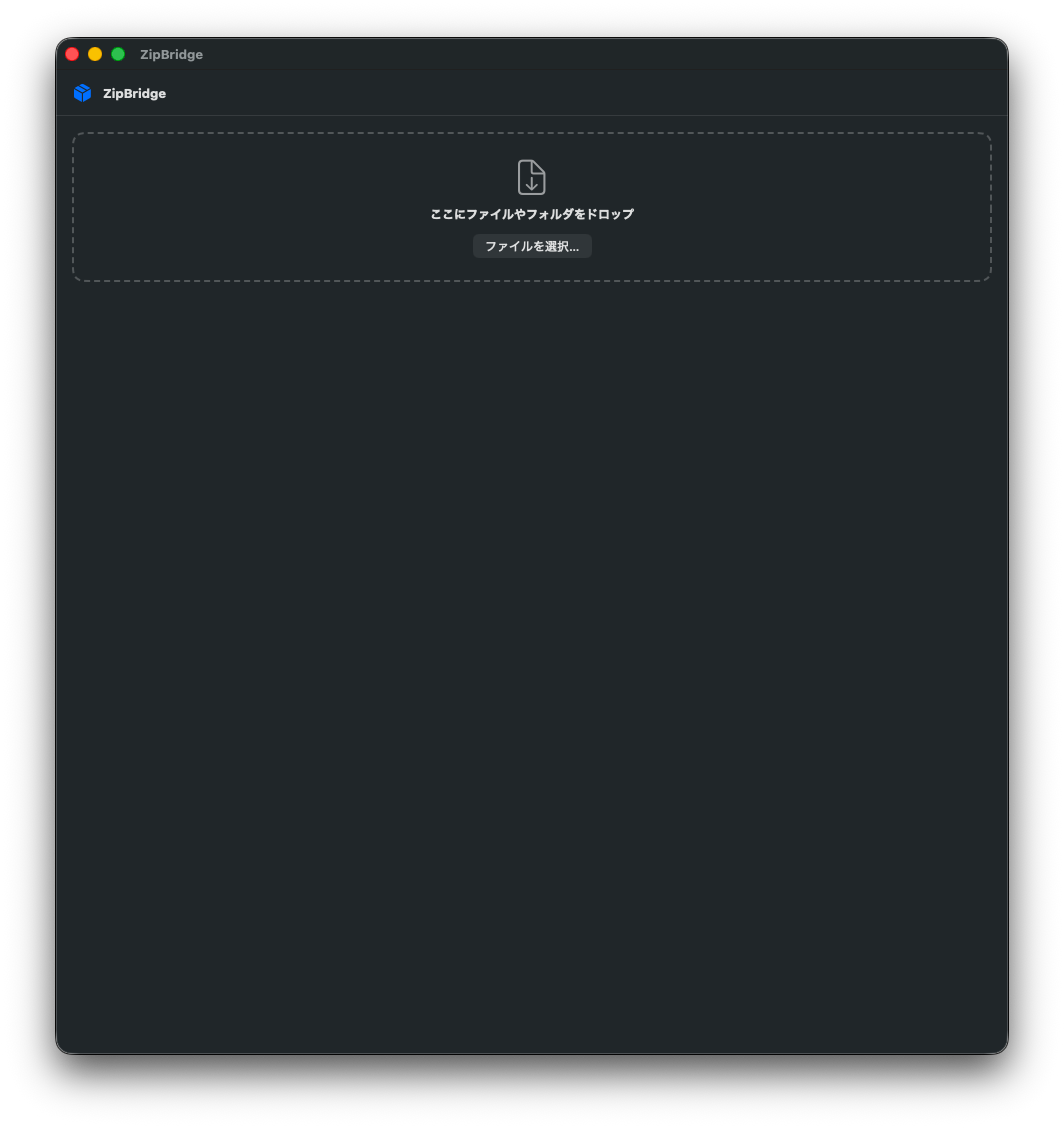The height and width of the screenshot is (1128, 1064).
Task: Maximize the window with green button
Action: click(x=118, y=54)
